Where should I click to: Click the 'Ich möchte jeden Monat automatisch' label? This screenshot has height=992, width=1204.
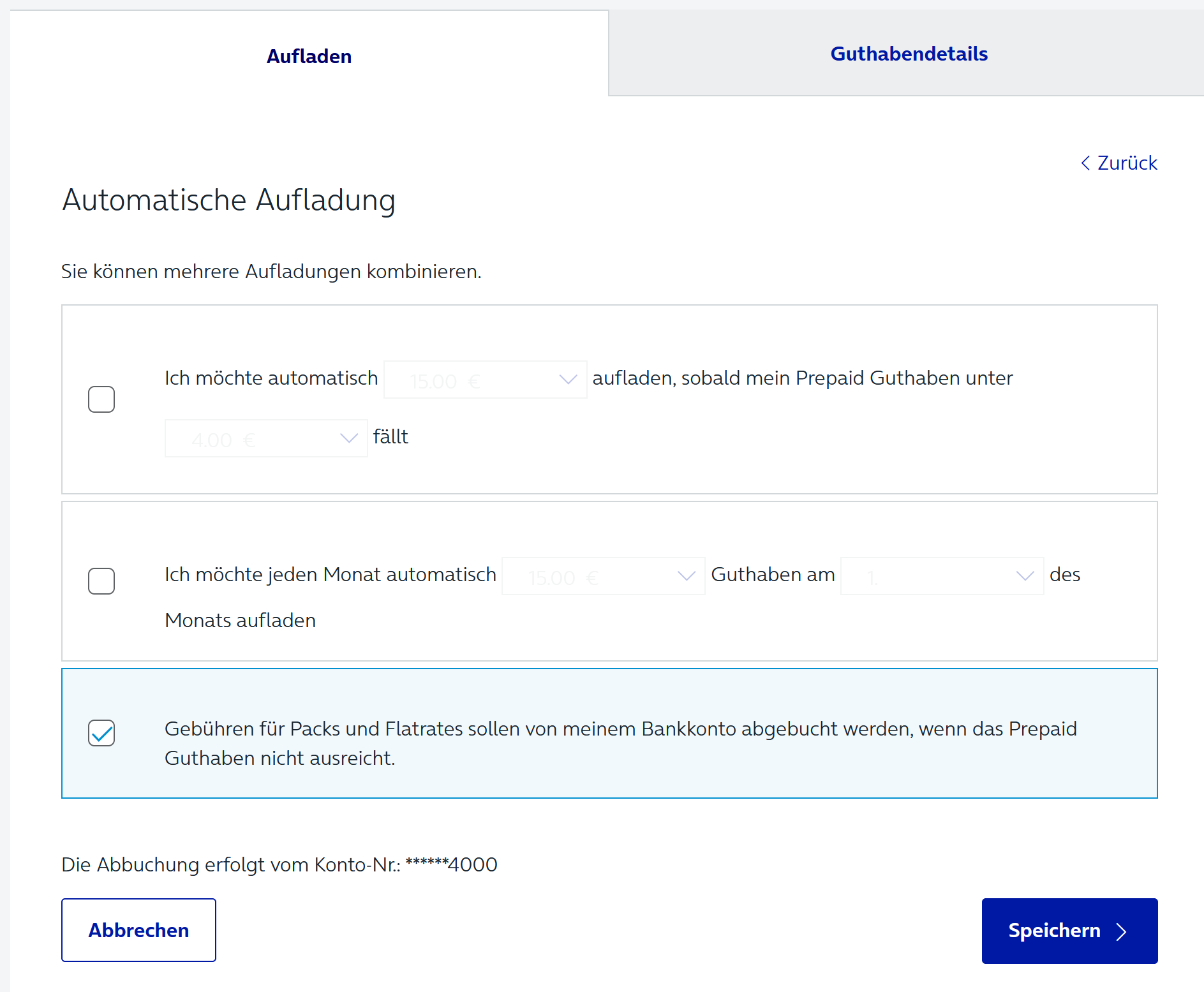click(x=330, y=575)
